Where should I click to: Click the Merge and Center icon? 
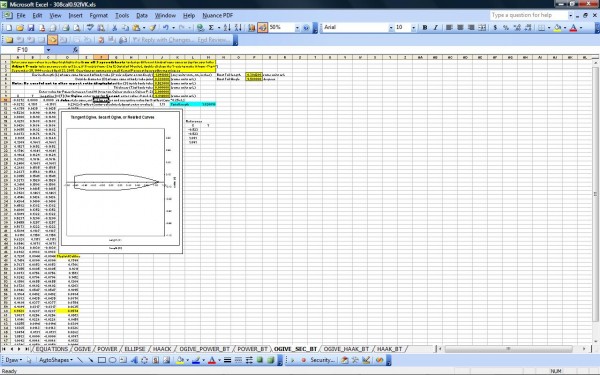coord(482,28)
